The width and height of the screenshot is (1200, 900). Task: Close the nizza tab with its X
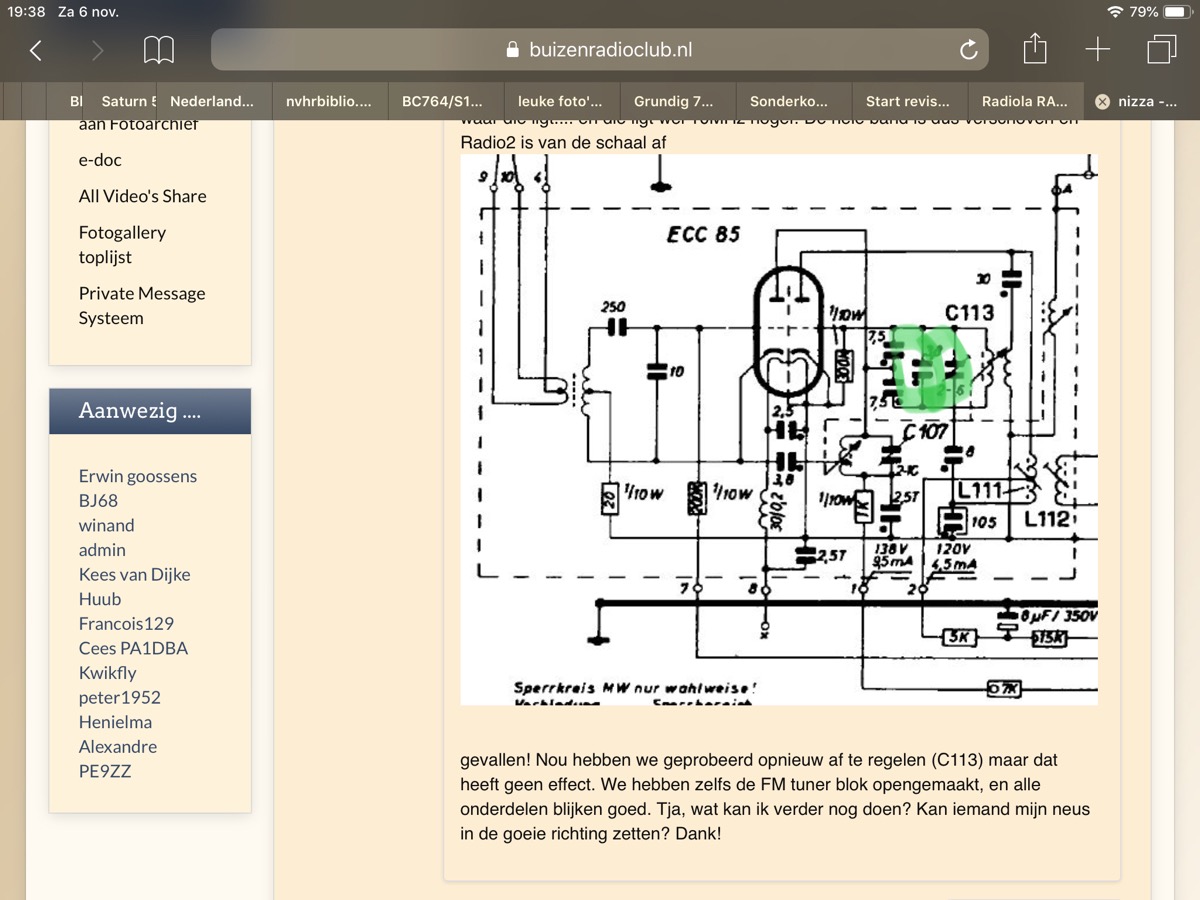point(1102,101)
